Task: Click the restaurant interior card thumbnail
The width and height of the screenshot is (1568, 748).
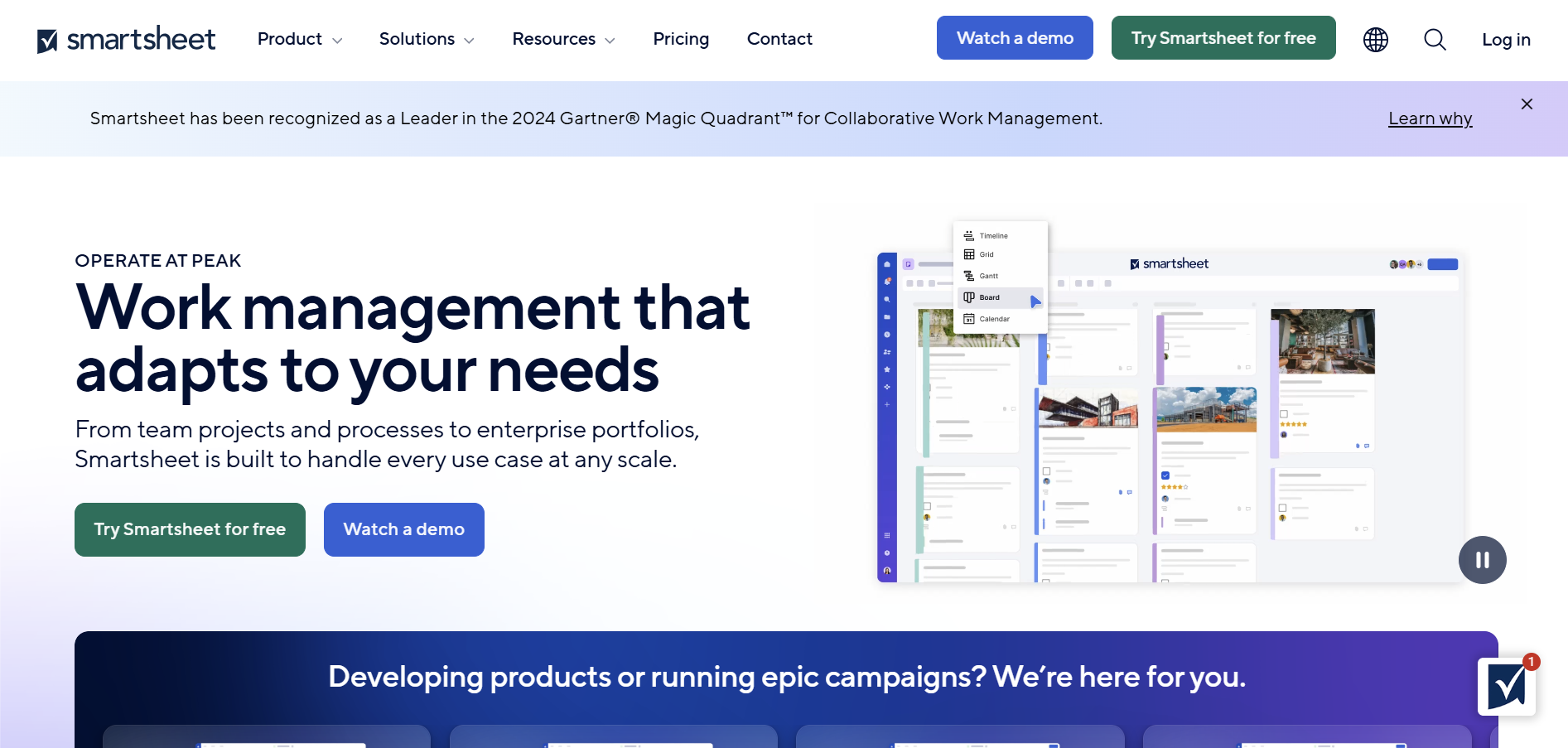Action: 1323,341
